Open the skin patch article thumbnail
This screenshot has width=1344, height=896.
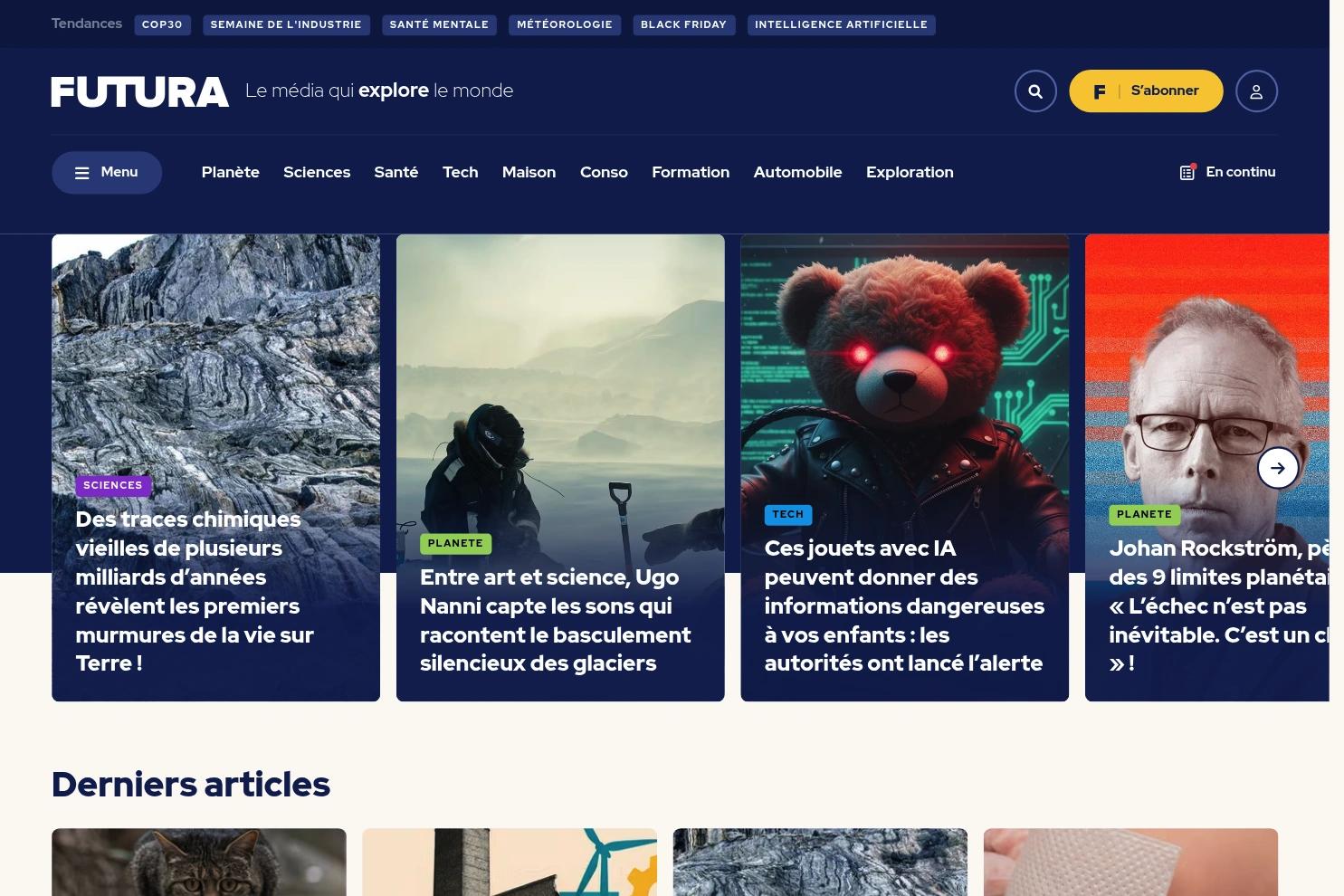click(1130, 862)
